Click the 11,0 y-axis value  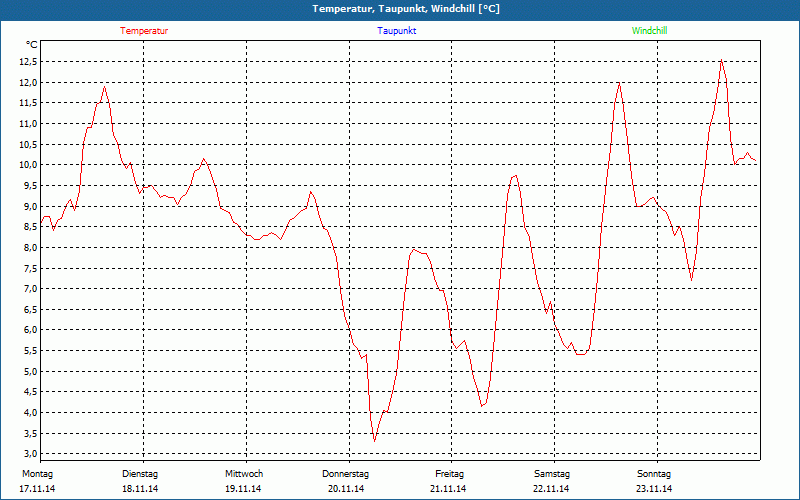29,123
